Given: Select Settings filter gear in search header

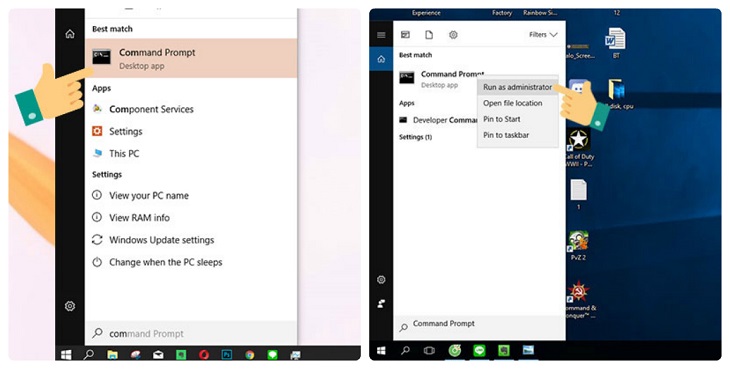Looking at the screenshot, I should pos(453,34).
